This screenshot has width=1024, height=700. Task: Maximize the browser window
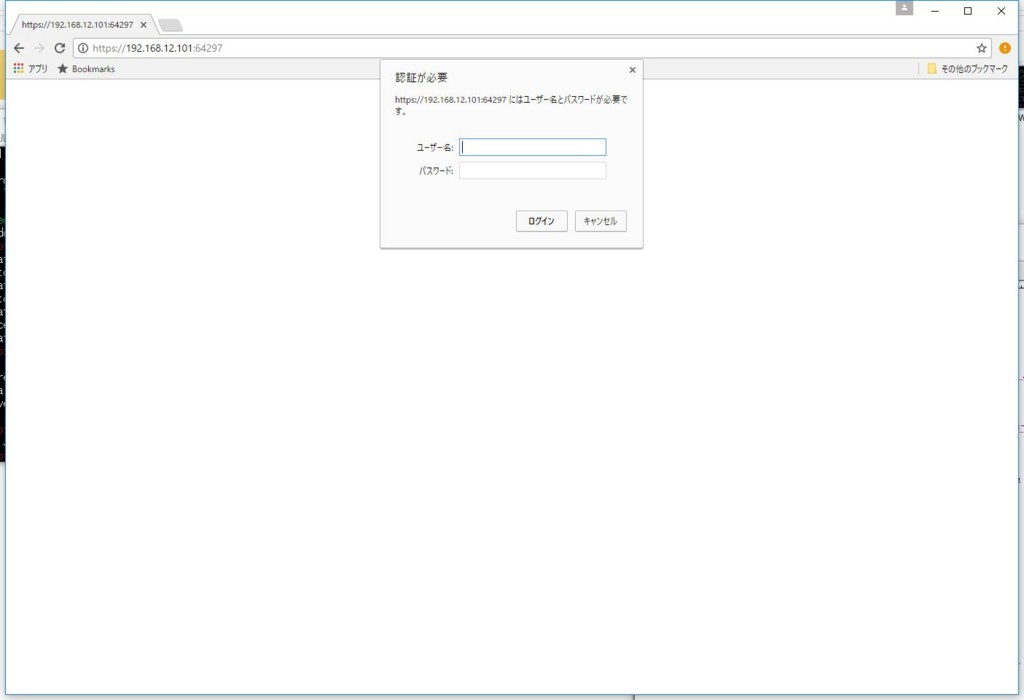968,11
